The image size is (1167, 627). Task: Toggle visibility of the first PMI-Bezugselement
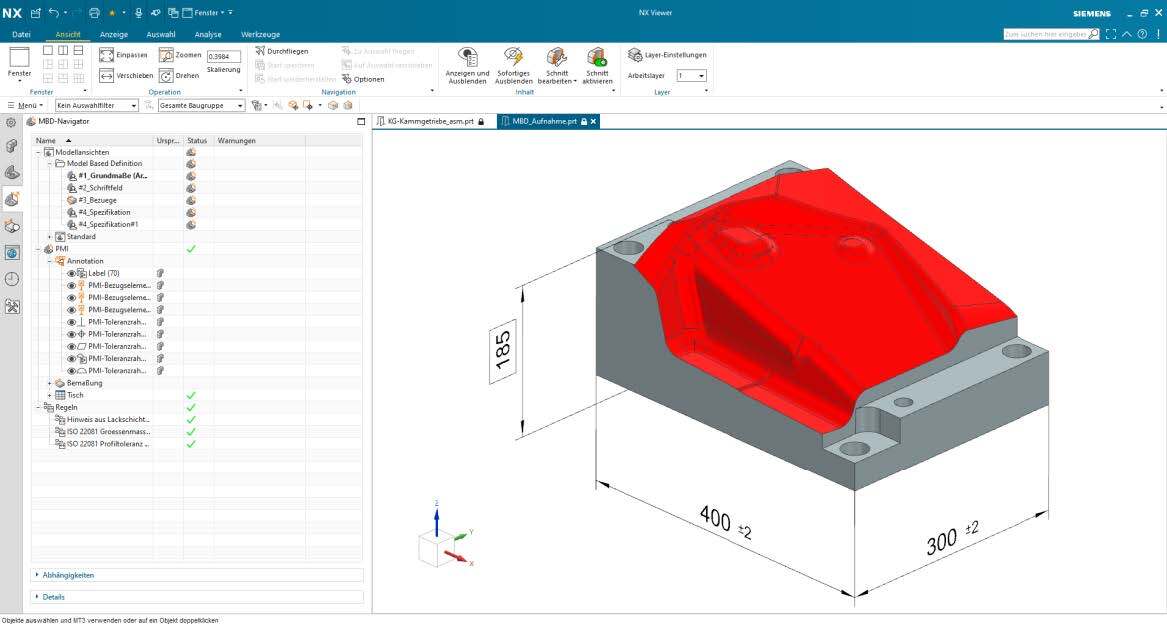pyautogui.click(x=71, y=285)
